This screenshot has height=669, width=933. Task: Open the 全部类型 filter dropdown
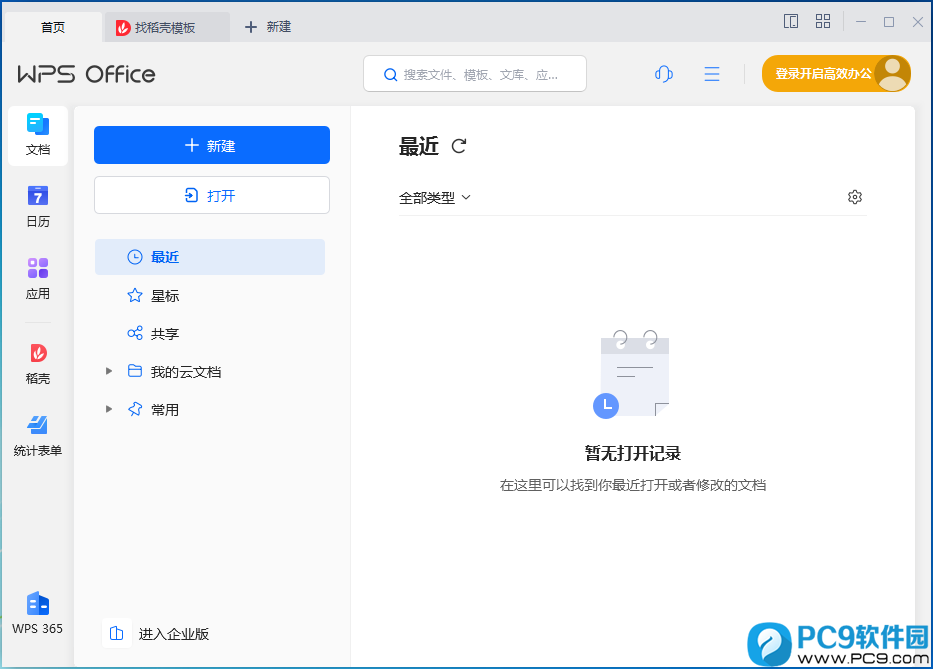tap(434, 198)
